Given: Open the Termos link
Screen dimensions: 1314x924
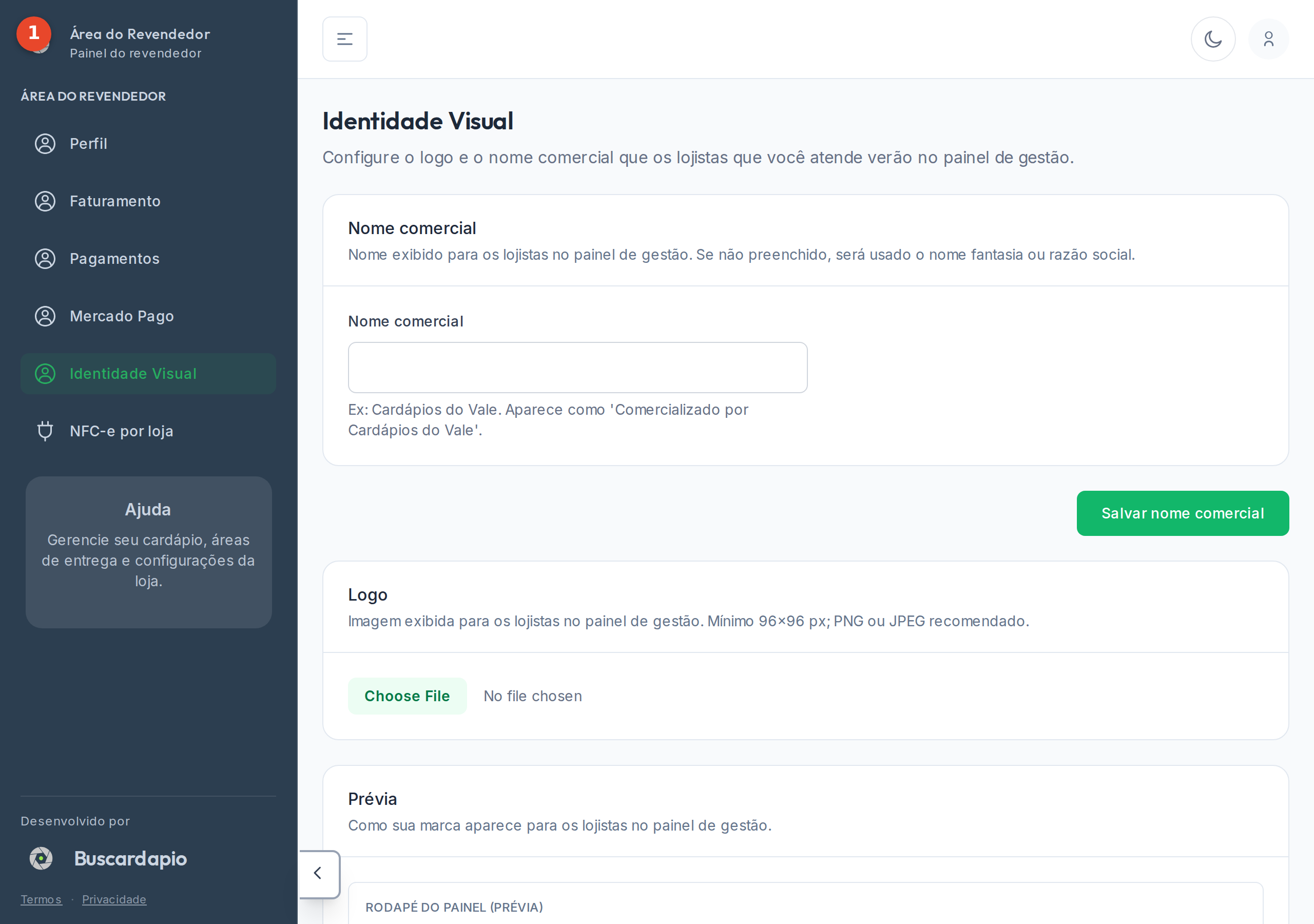Looking at the screenshot, I should [x=41, y=899].
